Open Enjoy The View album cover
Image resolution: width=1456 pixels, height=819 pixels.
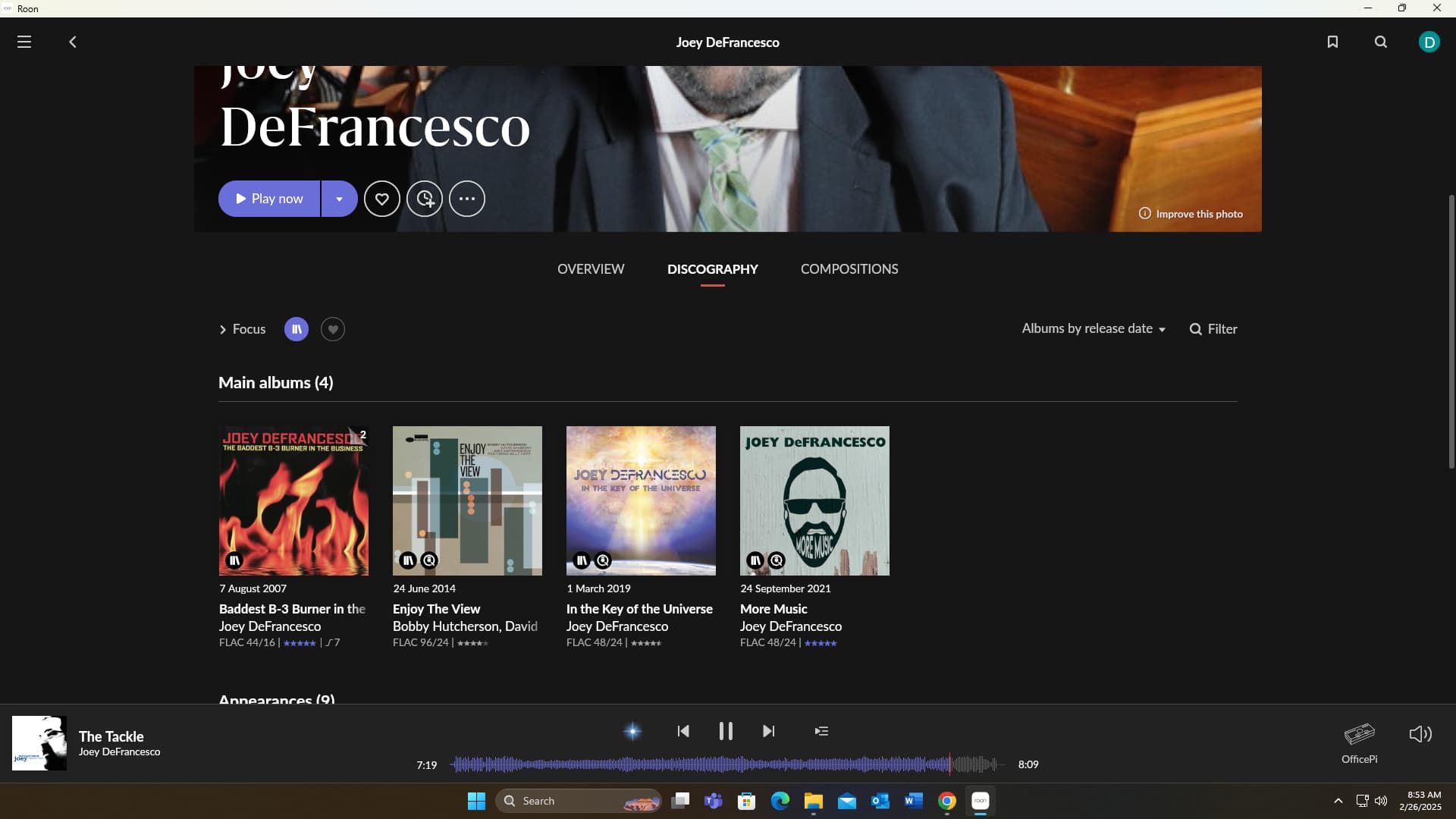(467, 500)
